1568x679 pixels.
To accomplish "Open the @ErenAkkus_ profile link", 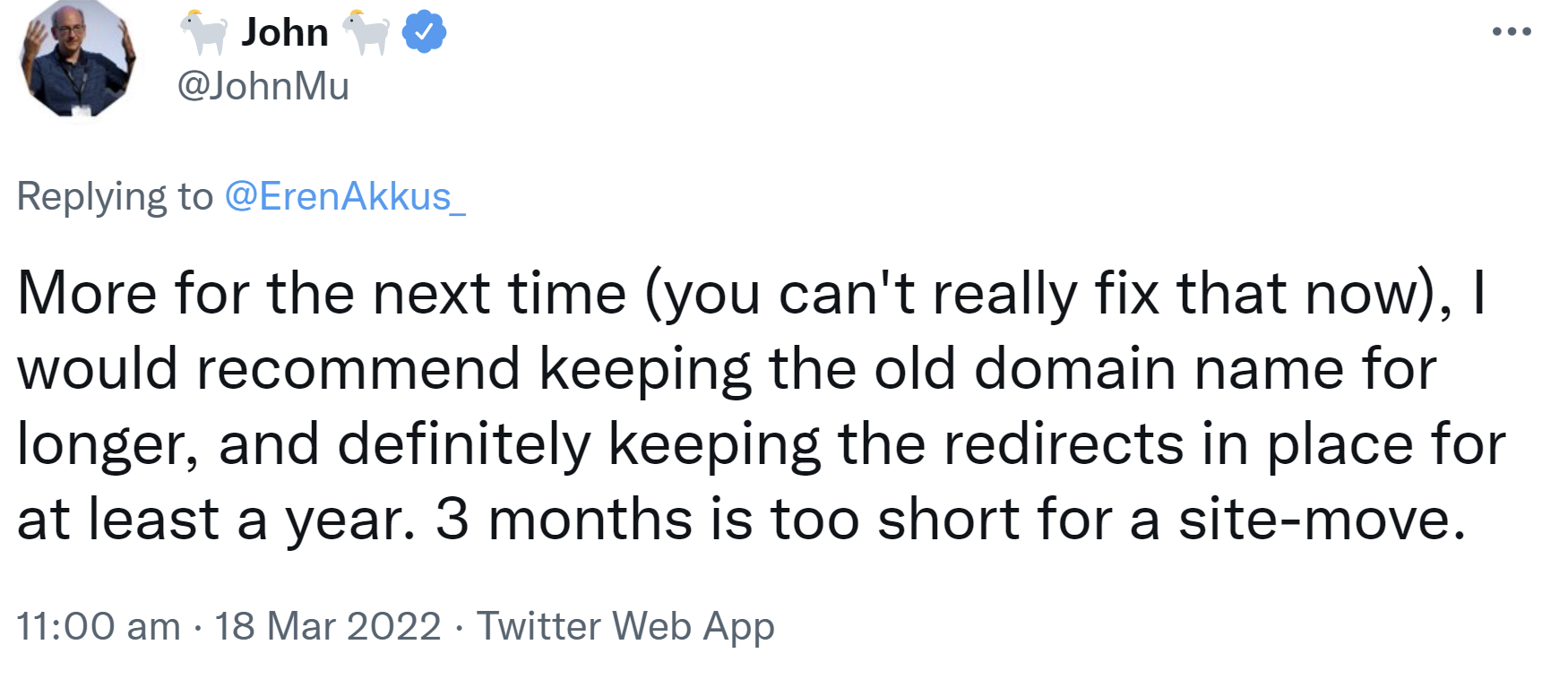I will click(x=345, y=197).
